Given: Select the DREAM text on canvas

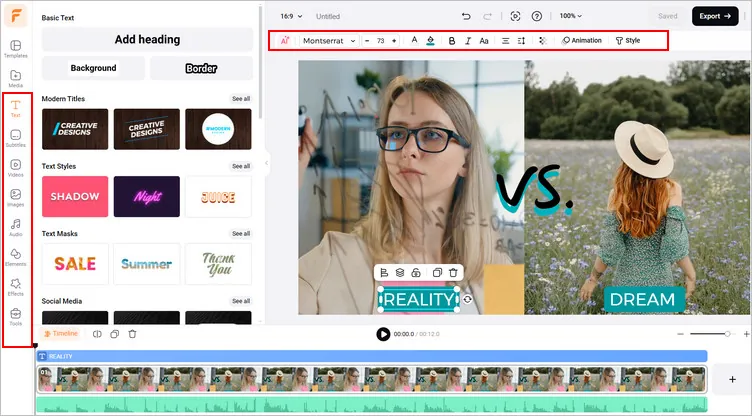Looking at the screenshot, I should pyautogui.click(x=643, y=299).
